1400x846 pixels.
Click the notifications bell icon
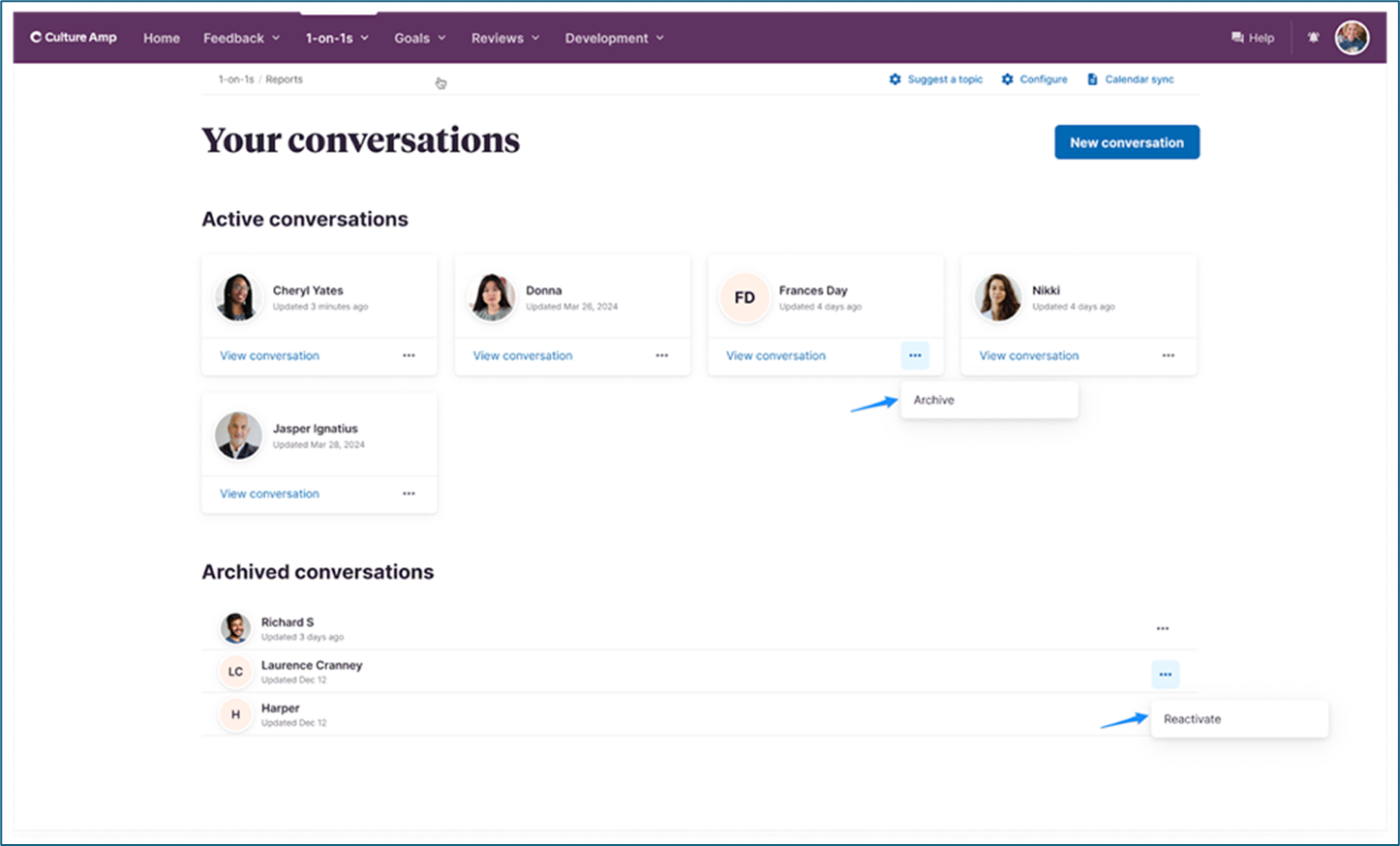pos(1313,38)
